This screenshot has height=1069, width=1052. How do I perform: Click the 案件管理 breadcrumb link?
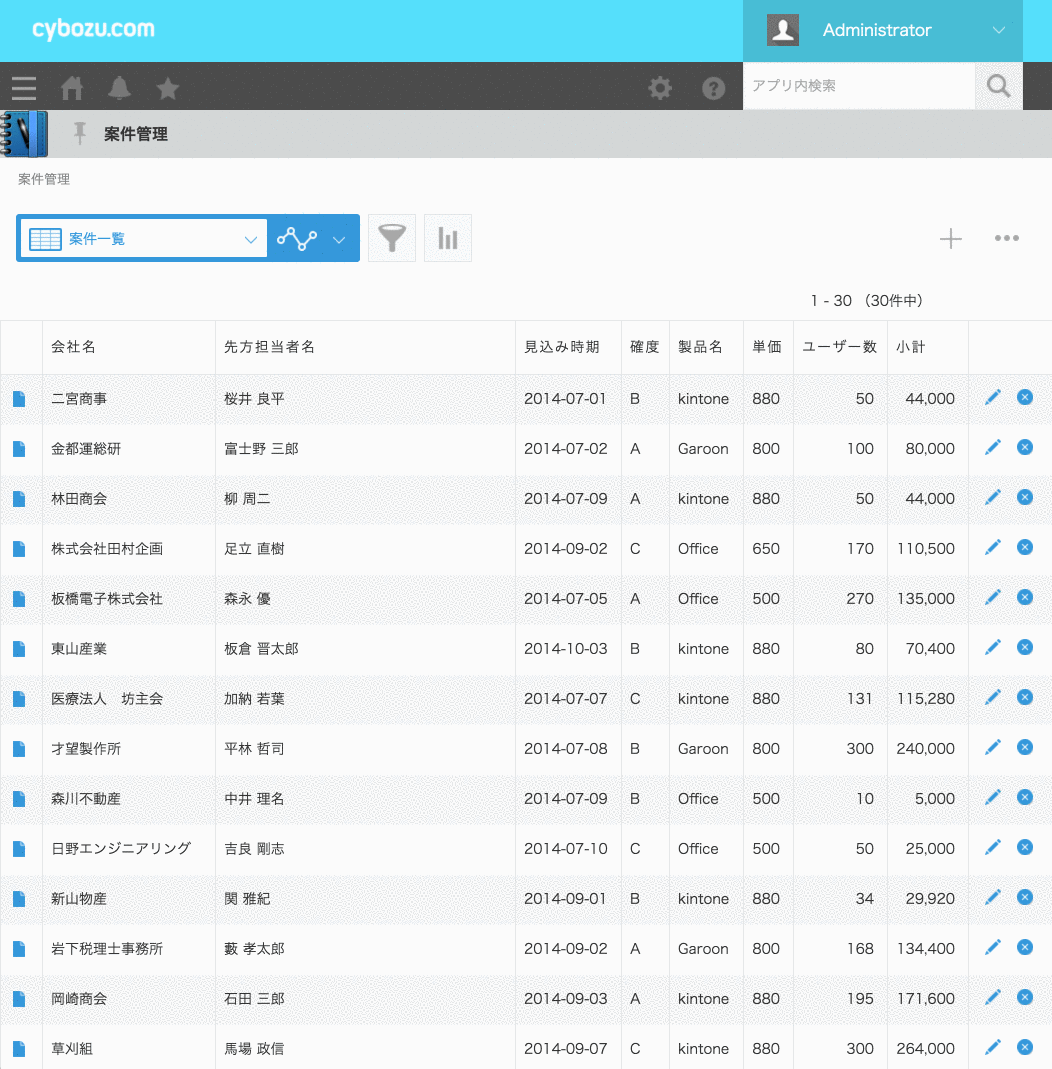[x=44, y=180]
